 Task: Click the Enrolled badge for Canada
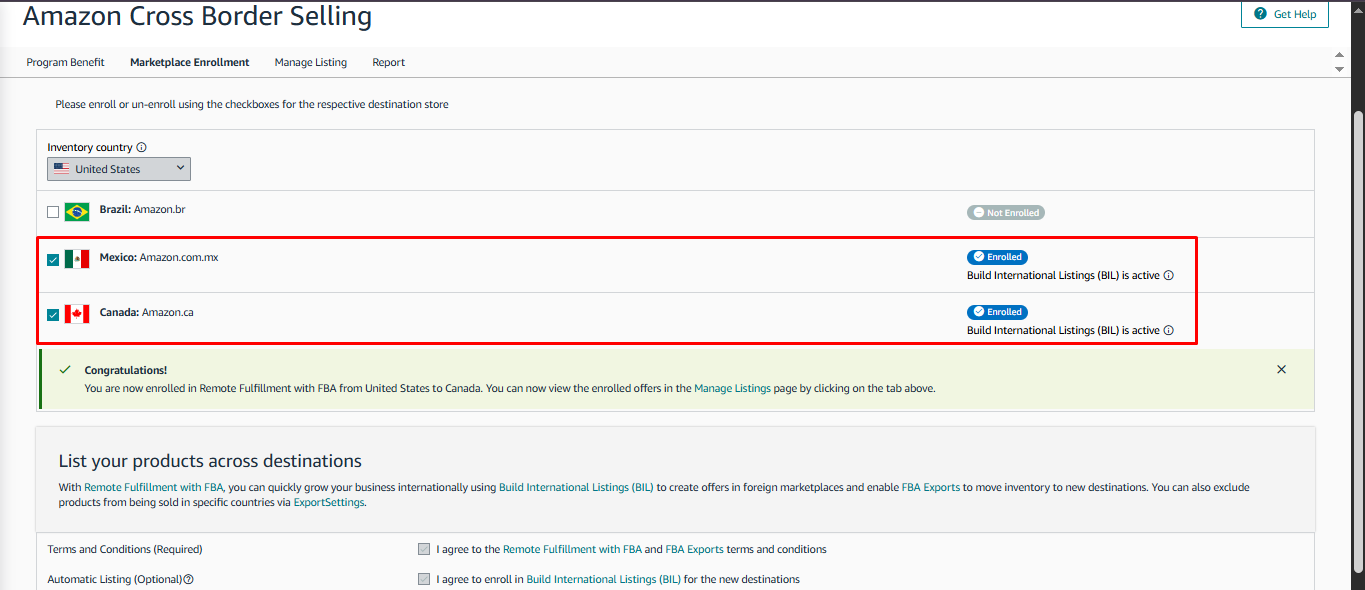pyautogui.click(x=997, y=312)
